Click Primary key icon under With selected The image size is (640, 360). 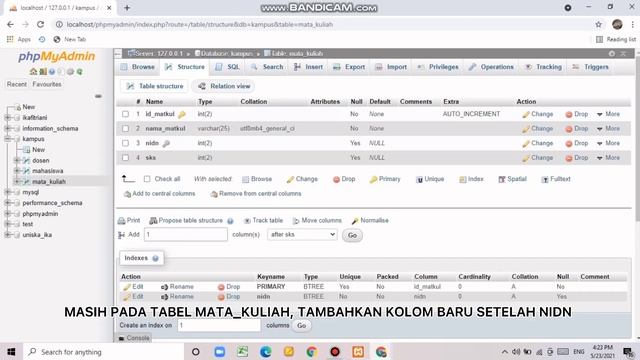pyautogui.click(x=373, y=180)
